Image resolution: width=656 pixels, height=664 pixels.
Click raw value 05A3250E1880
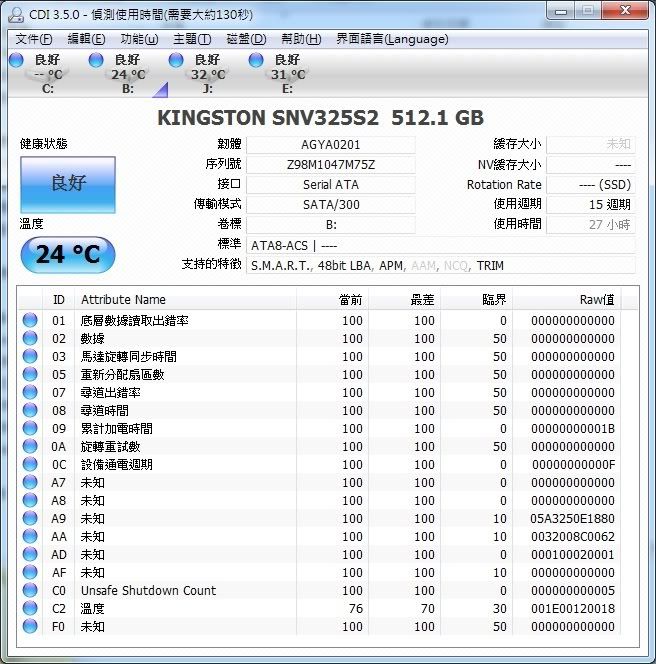click(573, 518)
